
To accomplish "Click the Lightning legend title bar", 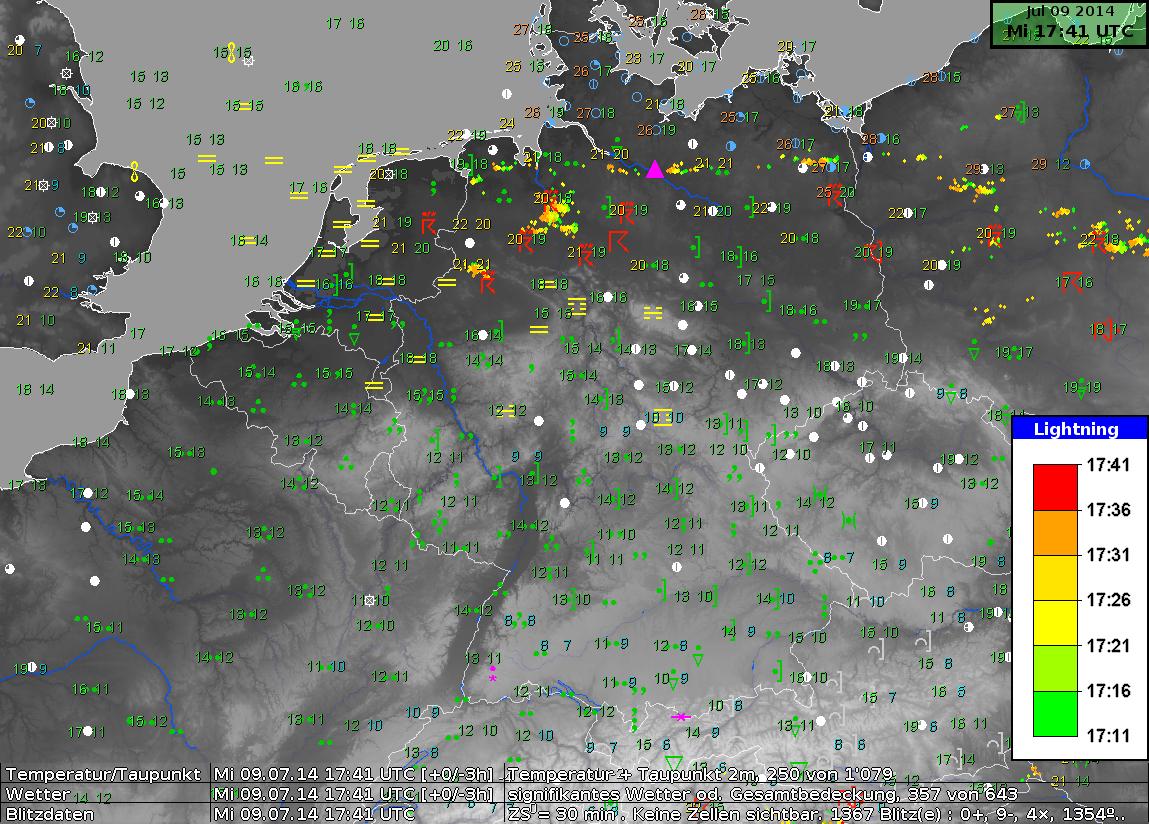I will (1079, 429).
